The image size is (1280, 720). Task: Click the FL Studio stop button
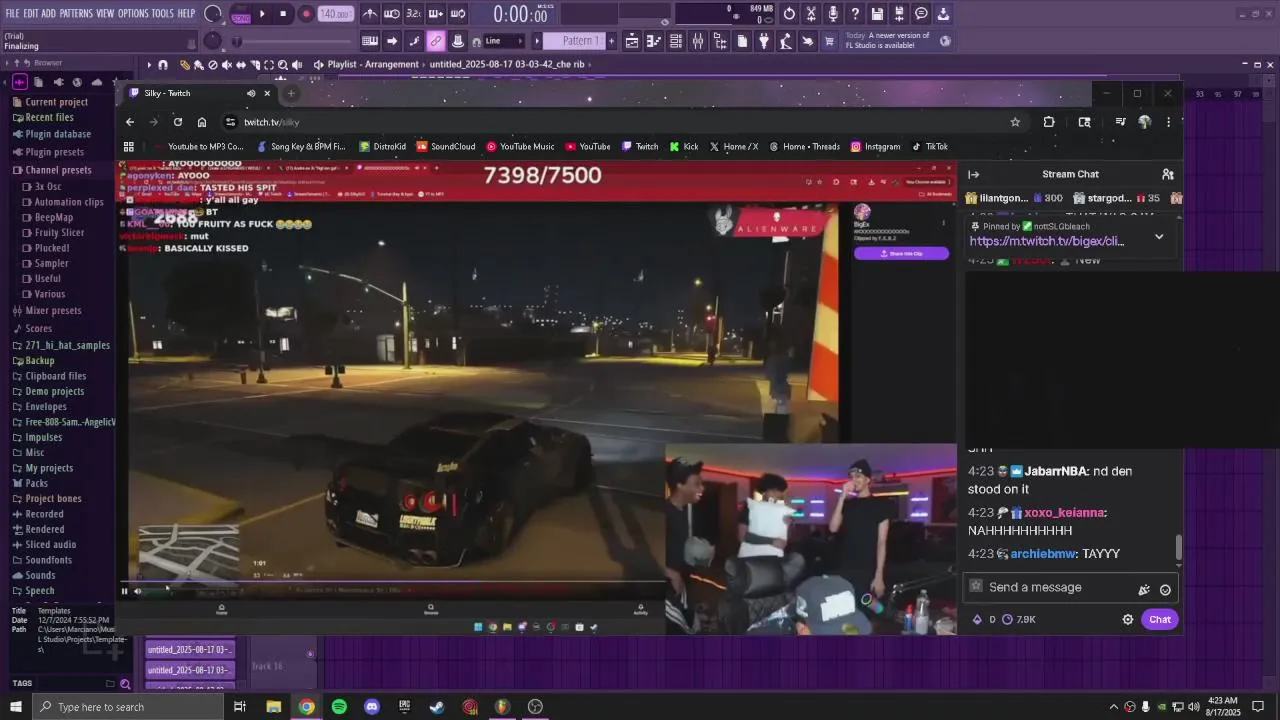(283, 14)
